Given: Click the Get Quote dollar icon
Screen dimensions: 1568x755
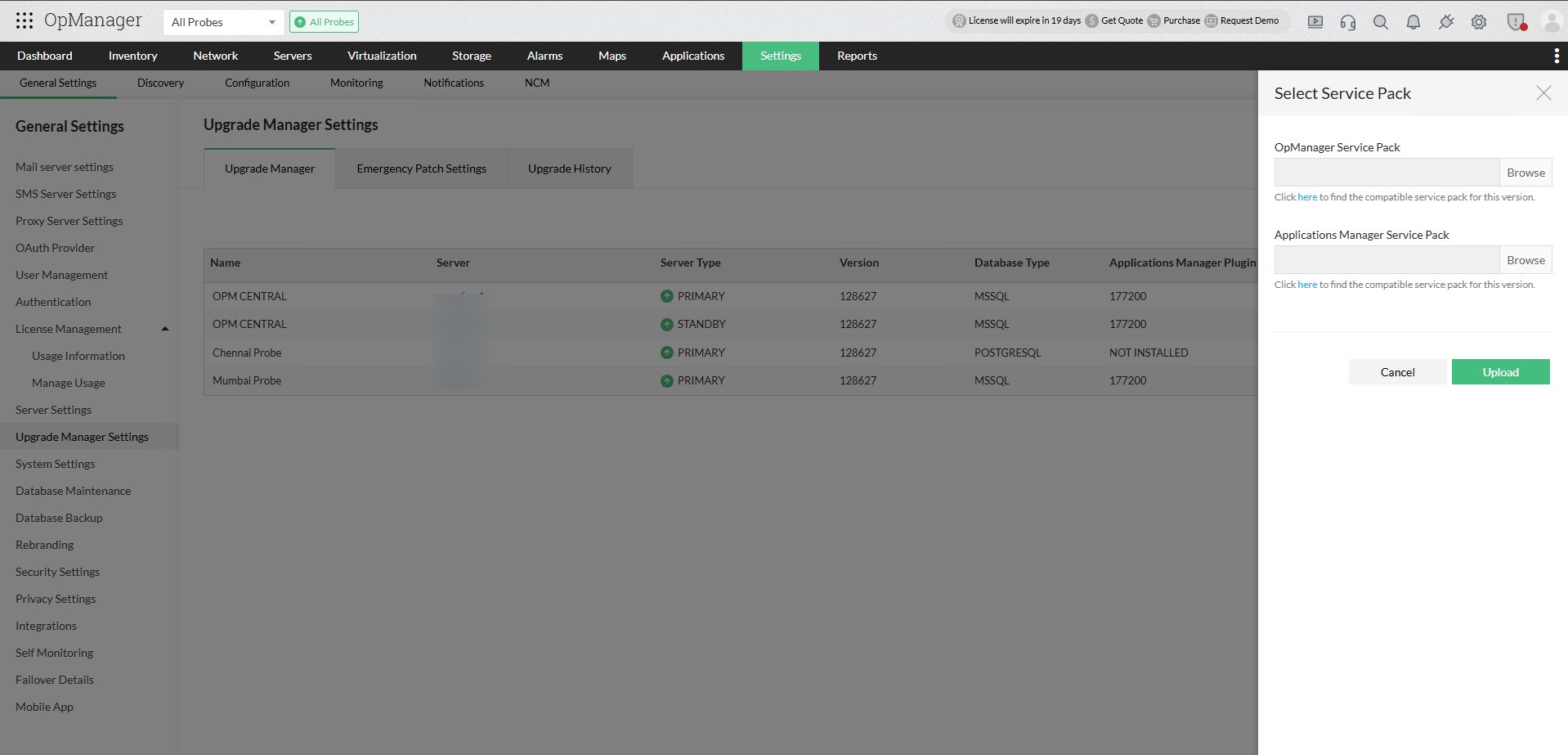Looking at the screenshot, I should [1092, 21].
